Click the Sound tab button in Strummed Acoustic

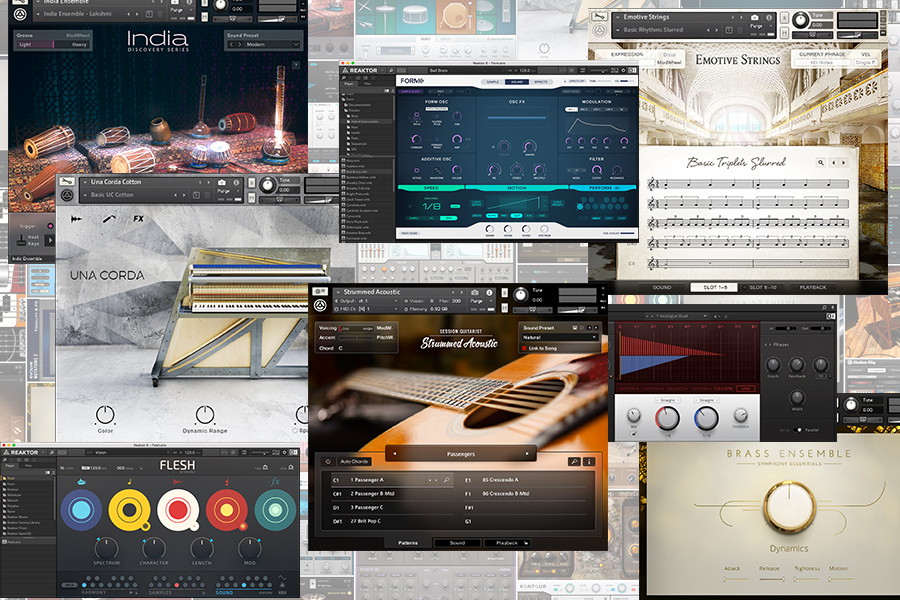(x=457, y=543)
